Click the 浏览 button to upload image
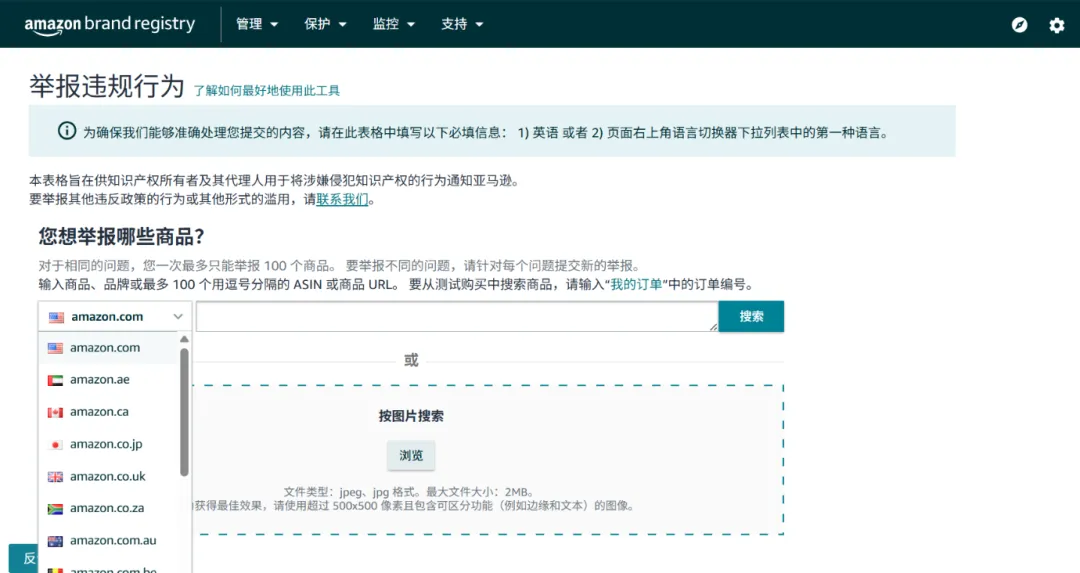 point(411,455)
